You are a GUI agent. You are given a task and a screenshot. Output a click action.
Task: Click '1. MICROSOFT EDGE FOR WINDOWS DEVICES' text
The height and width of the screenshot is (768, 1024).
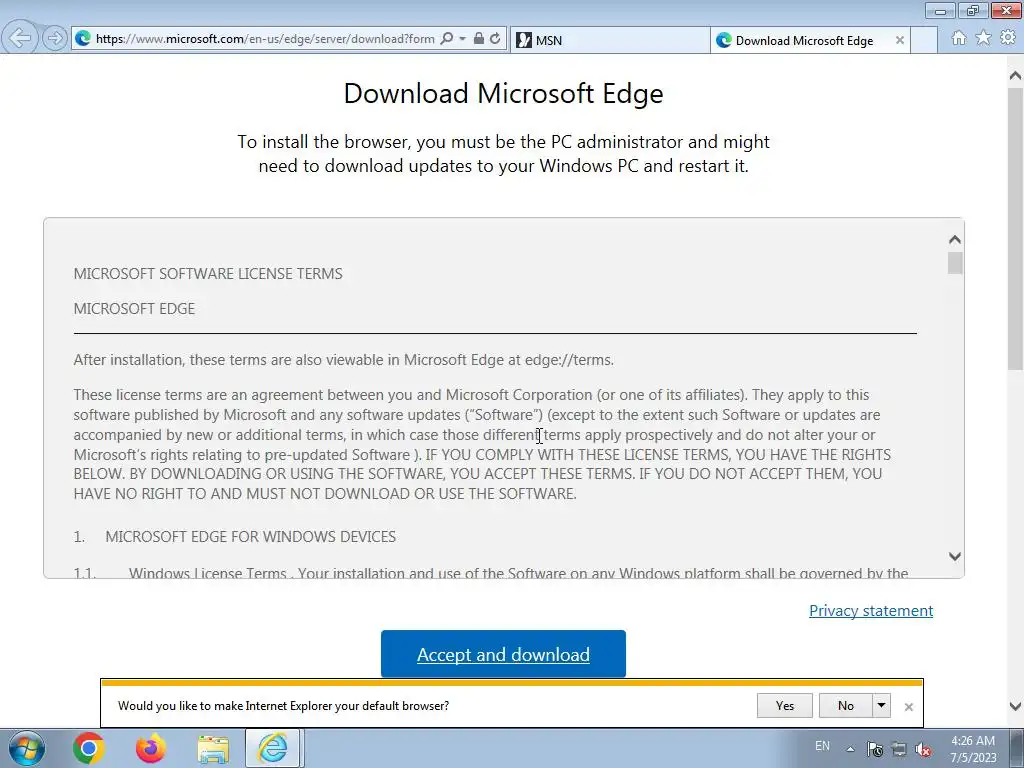coord(234,537)
